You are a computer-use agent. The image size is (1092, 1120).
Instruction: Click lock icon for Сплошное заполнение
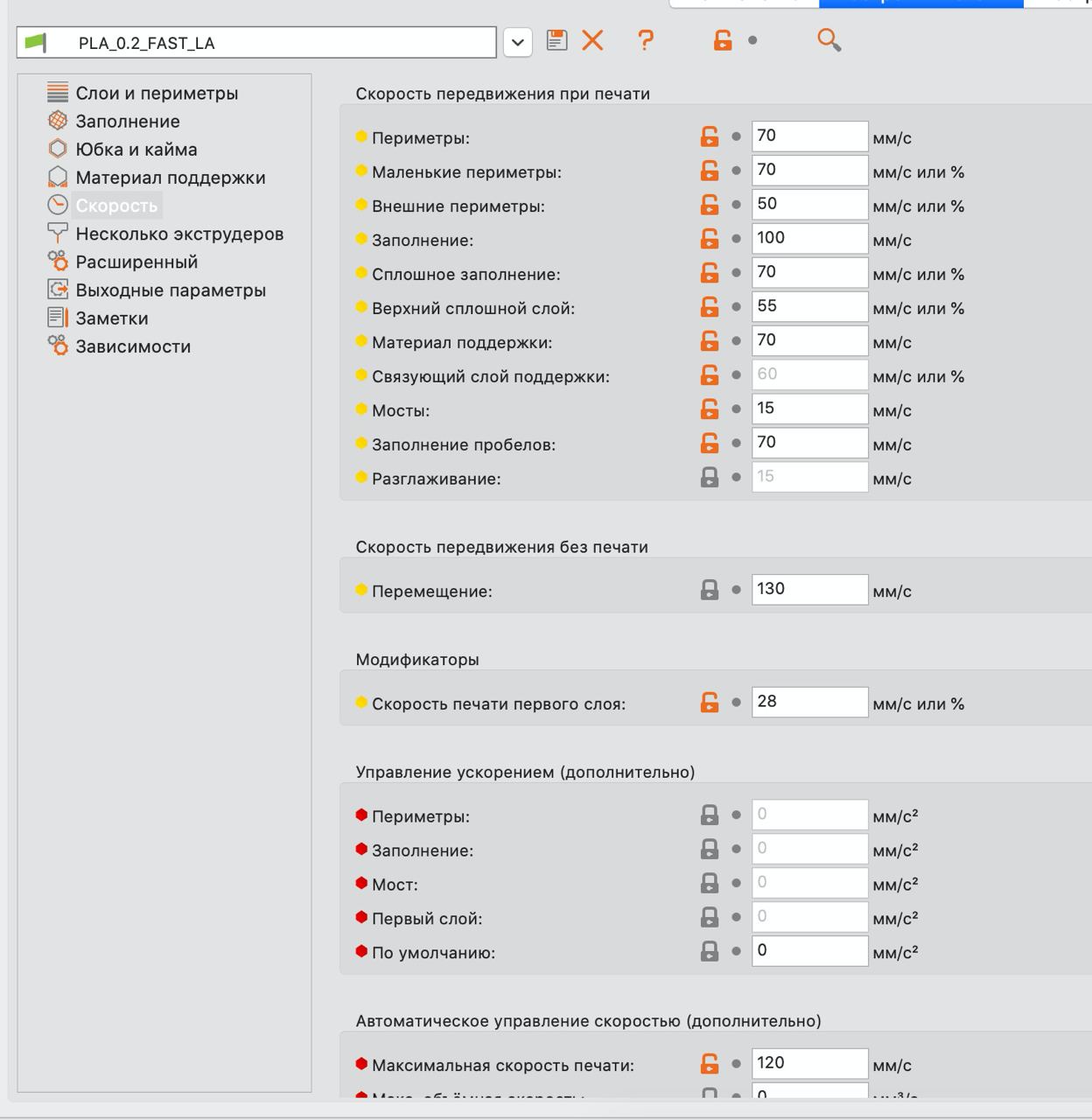coord(709,273)
